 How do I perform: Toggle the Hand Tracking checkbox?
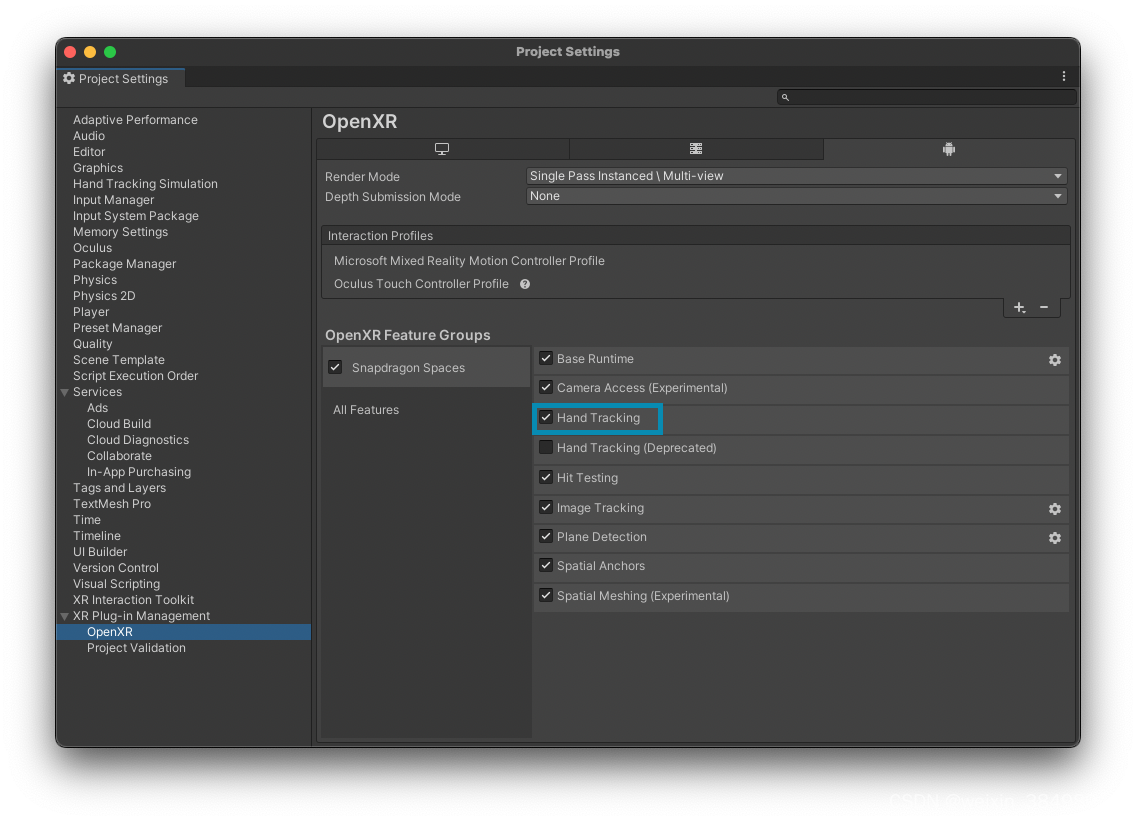coord(546,418)
